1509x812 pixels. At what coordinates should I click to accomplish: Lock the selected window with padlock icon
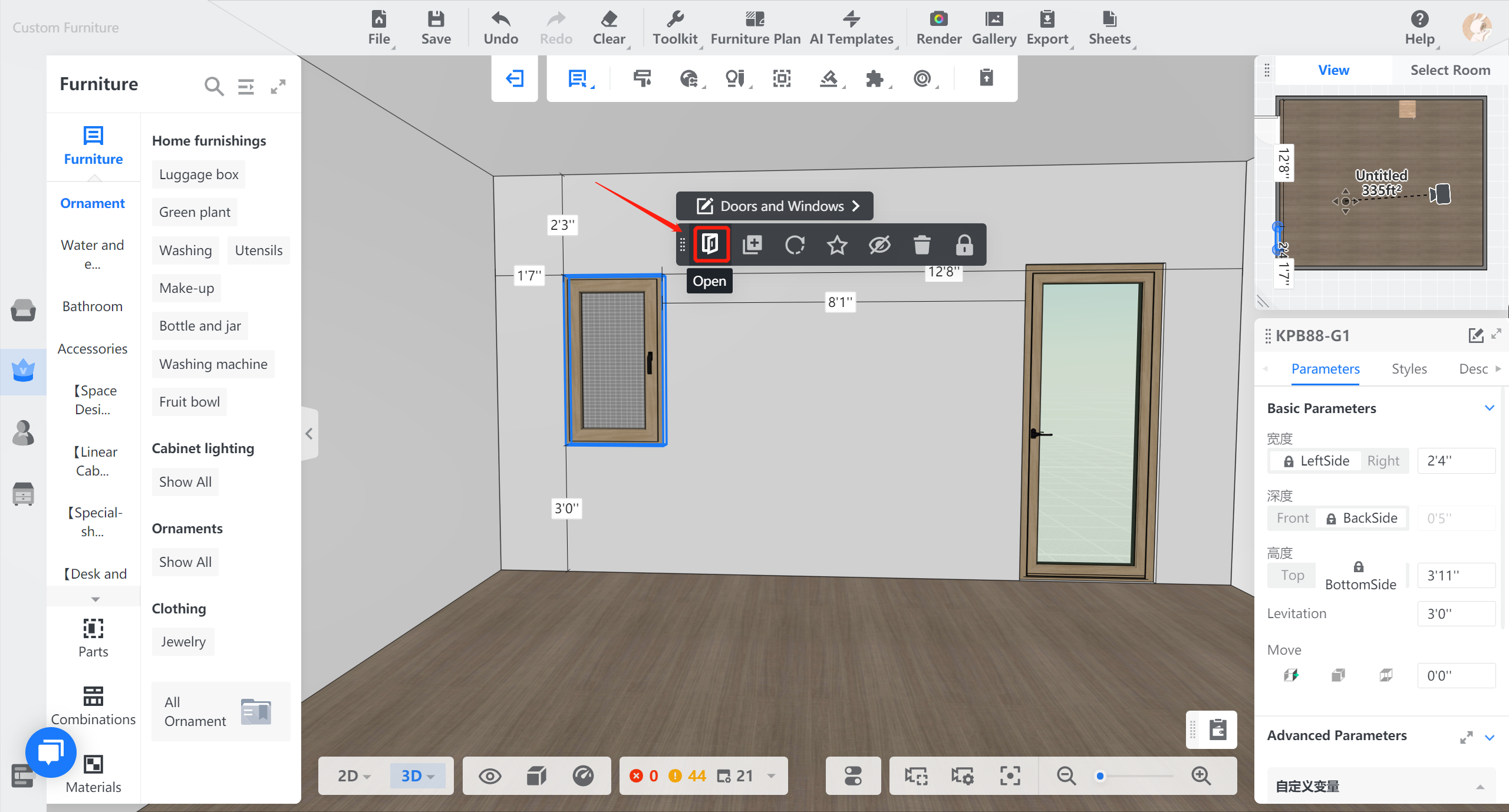click(964, 245)
